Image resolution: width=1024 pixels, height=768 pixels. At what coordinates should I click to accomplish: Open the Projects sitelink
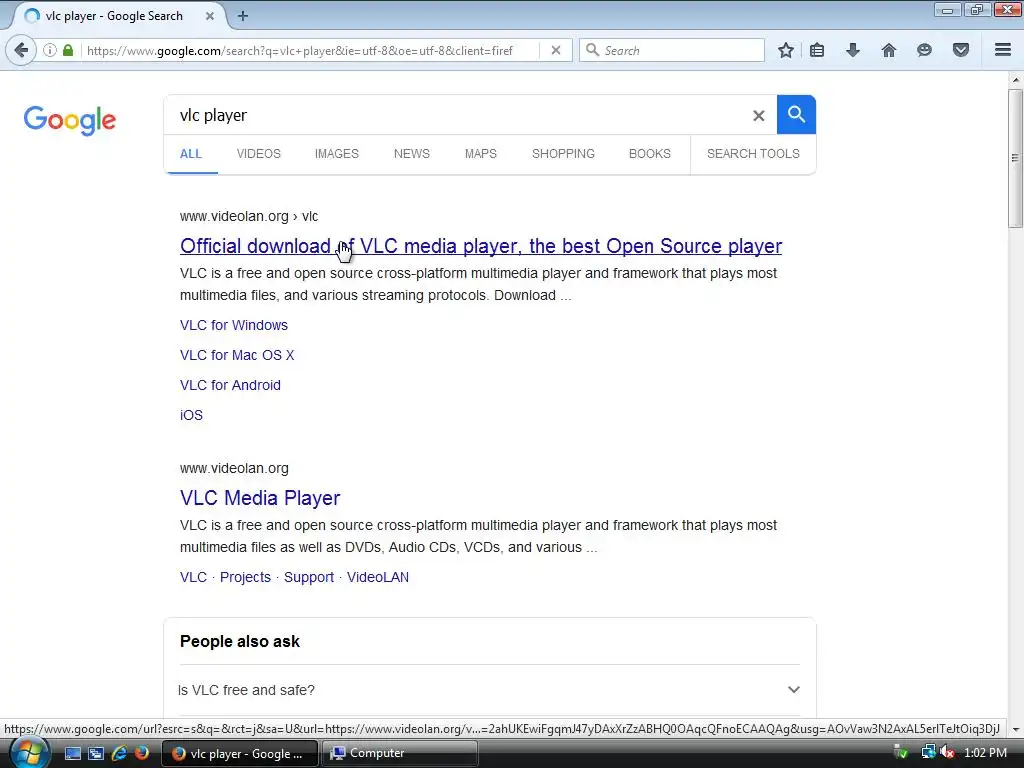coord(245,577)
